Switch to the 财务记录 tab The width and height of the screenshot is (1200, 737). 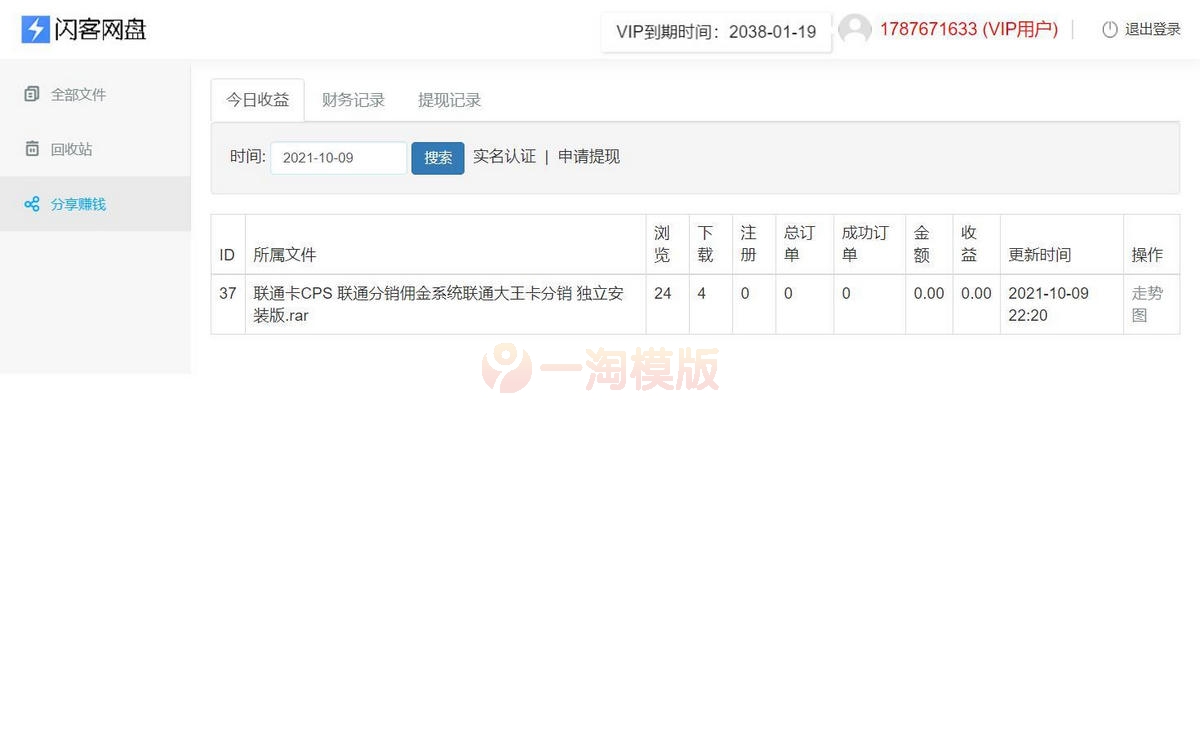[353, 100]
